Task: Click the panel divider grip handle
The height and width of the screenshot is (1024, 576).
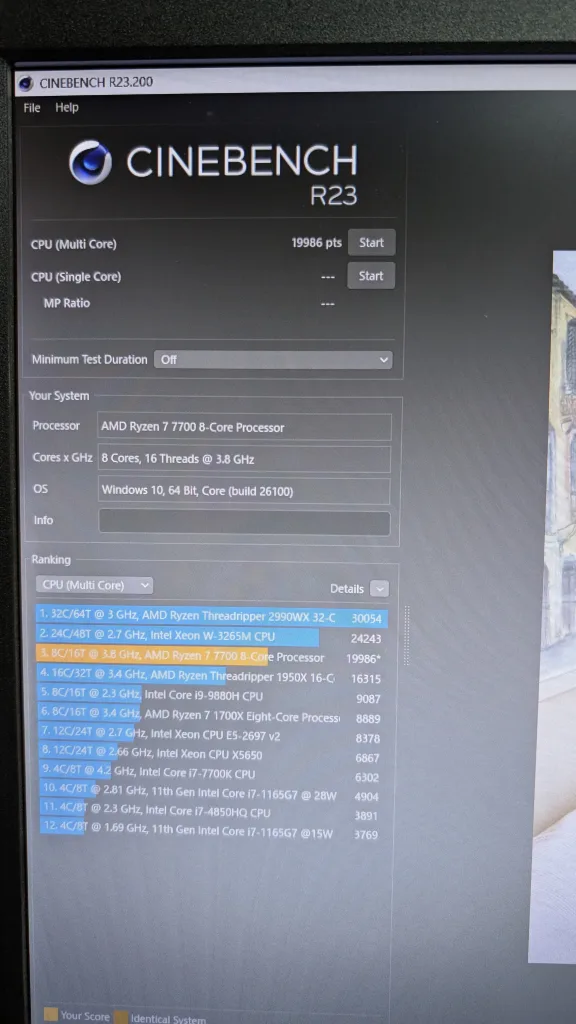Action: (407, 636)
